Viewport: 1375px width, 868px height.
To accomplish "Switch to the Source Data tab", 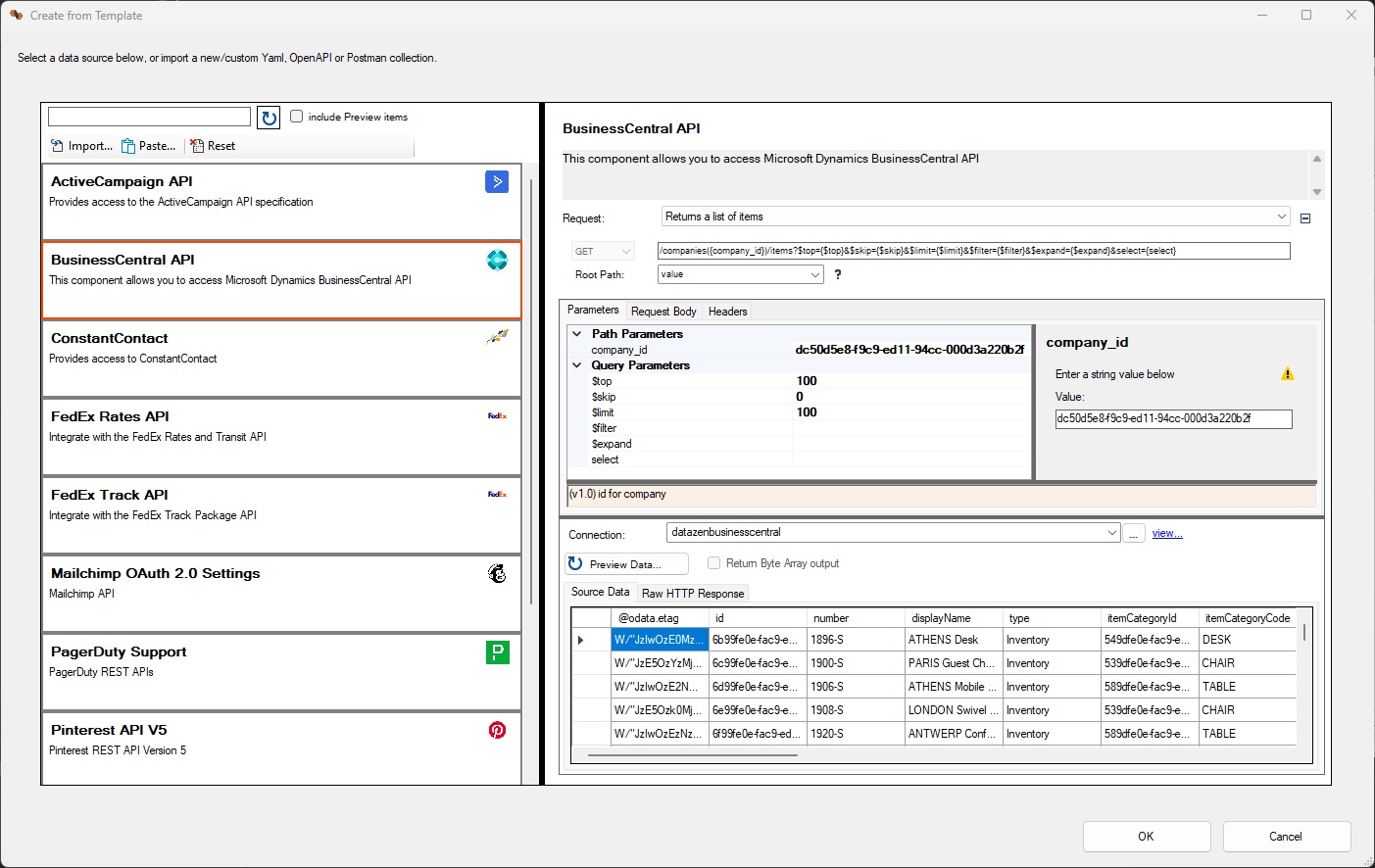I will (x=600, y=592).
